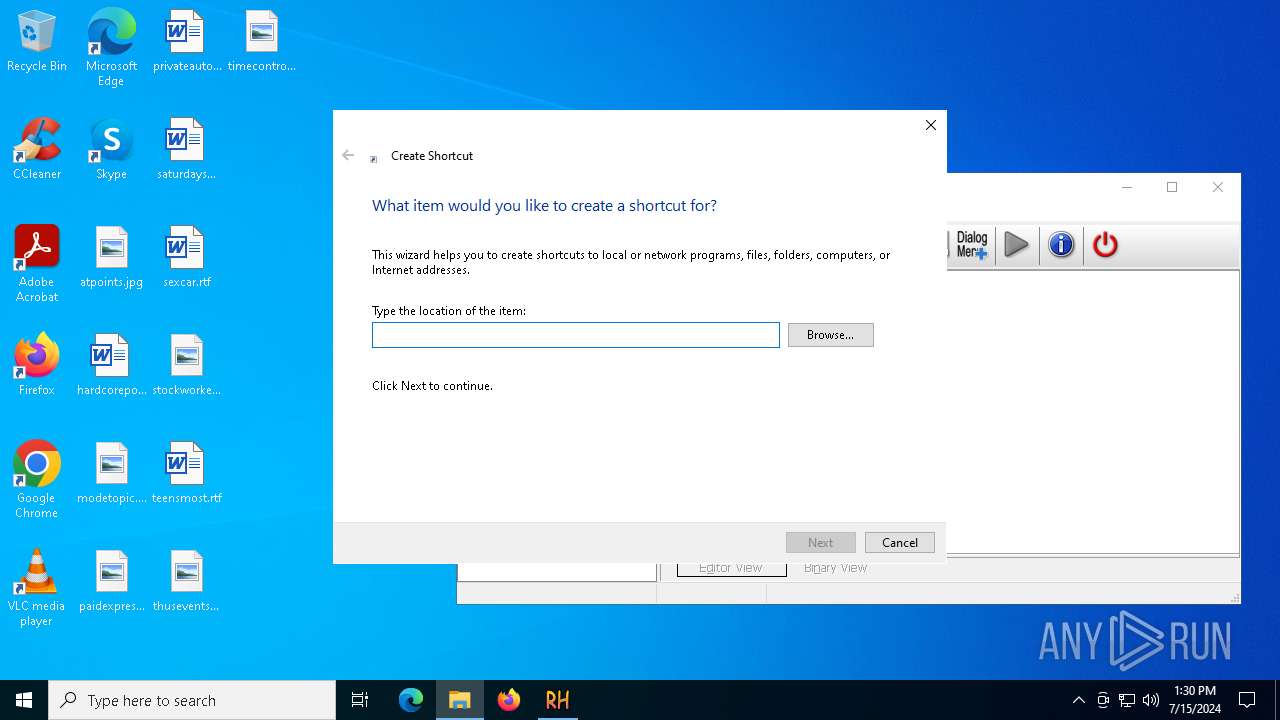Open the Windows Start menu
The image size is (1280, 720).
pyautogui.click(x=24, y=700)
